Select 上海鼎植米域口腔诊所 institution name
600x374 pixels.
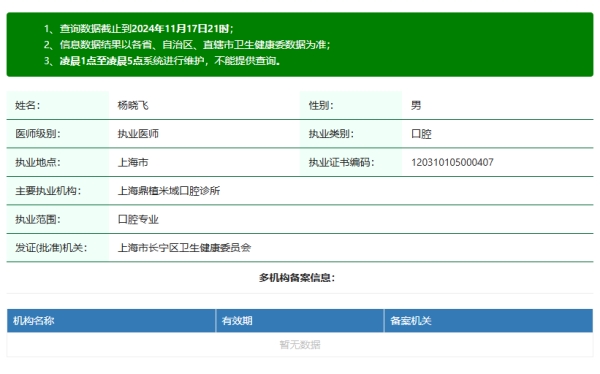click(169, 191)
